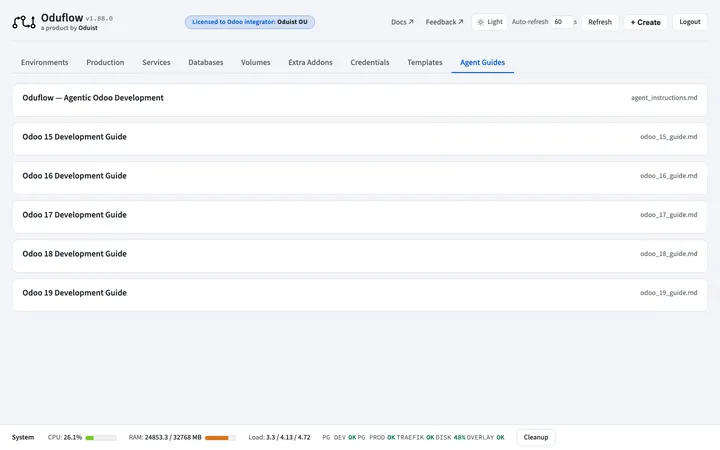Switch to the Databases tab
This screenshot has width=720, height=450.
click(x=206, y=62)
